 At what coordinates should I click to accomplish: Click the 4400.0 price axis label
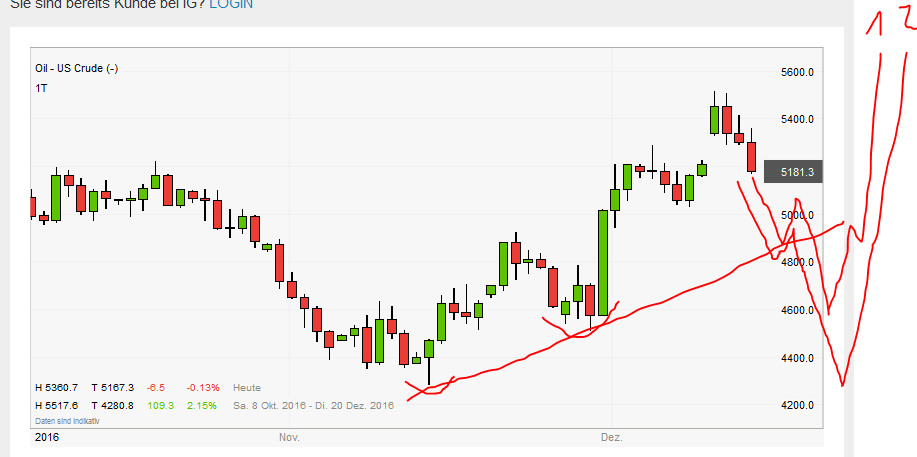click(797, 358)
